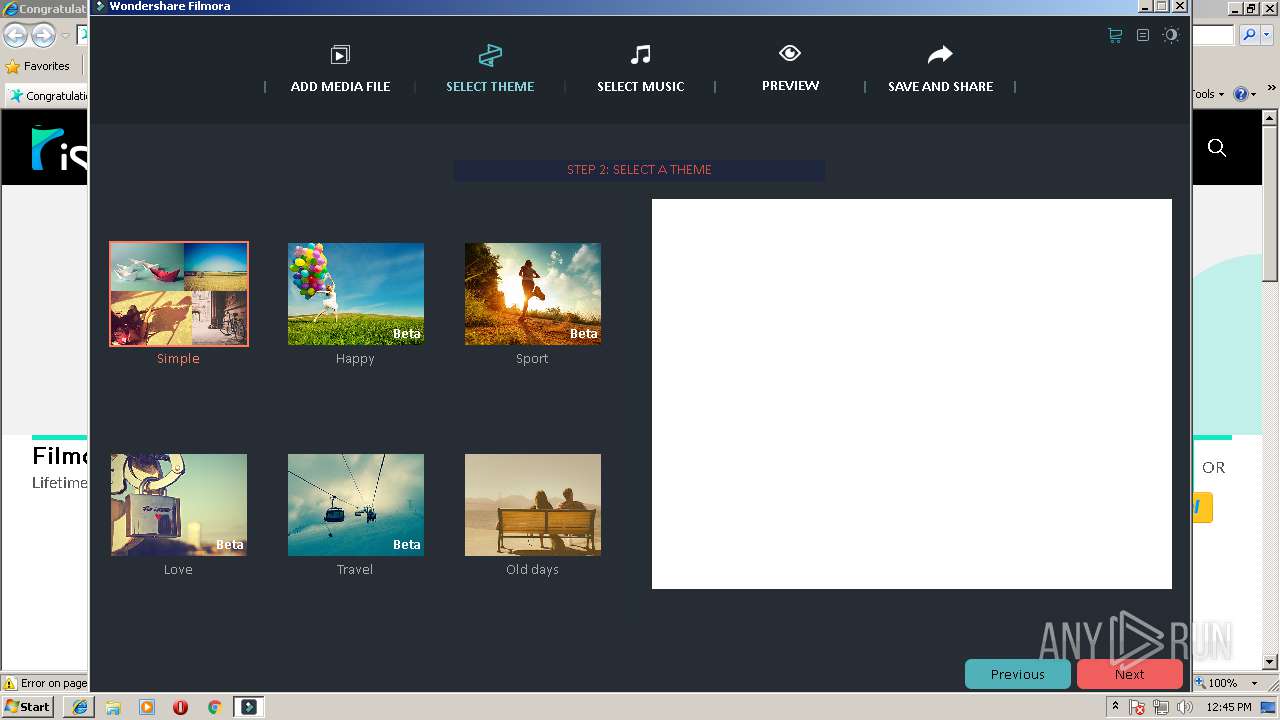Click the music note icon
Image resolution: width=1280 pixels, height=720 pixels.
tap(641, 54)
